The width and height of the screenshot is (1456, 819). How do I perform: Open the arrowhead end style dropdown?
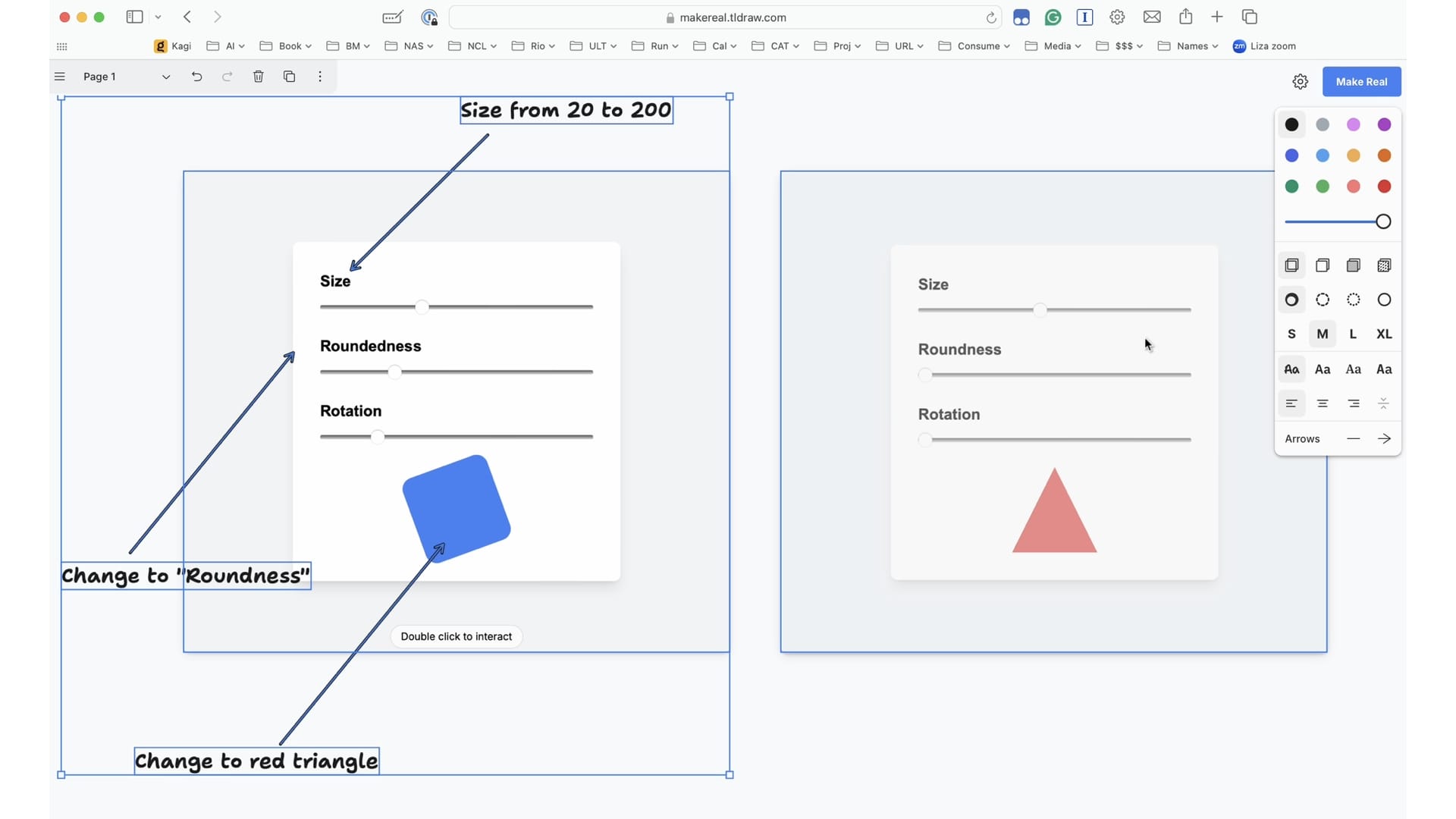(1384, 439)
